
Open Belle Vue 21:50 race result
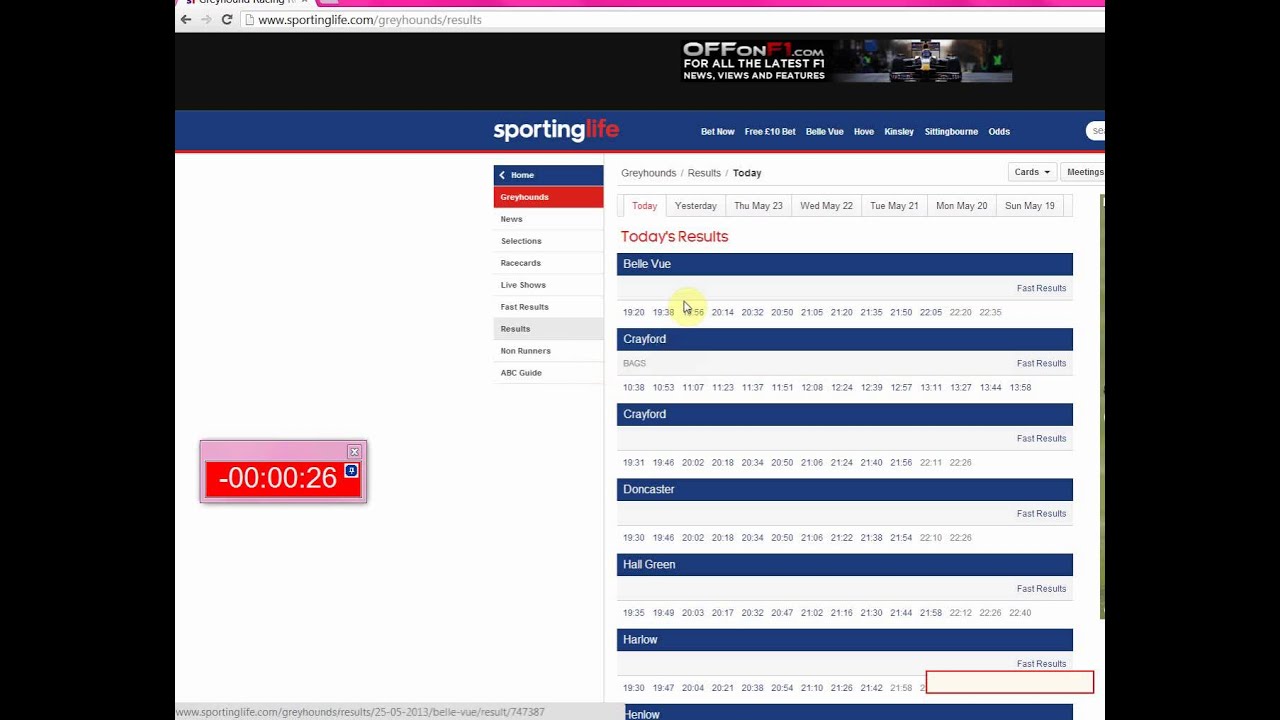(901, 312)
